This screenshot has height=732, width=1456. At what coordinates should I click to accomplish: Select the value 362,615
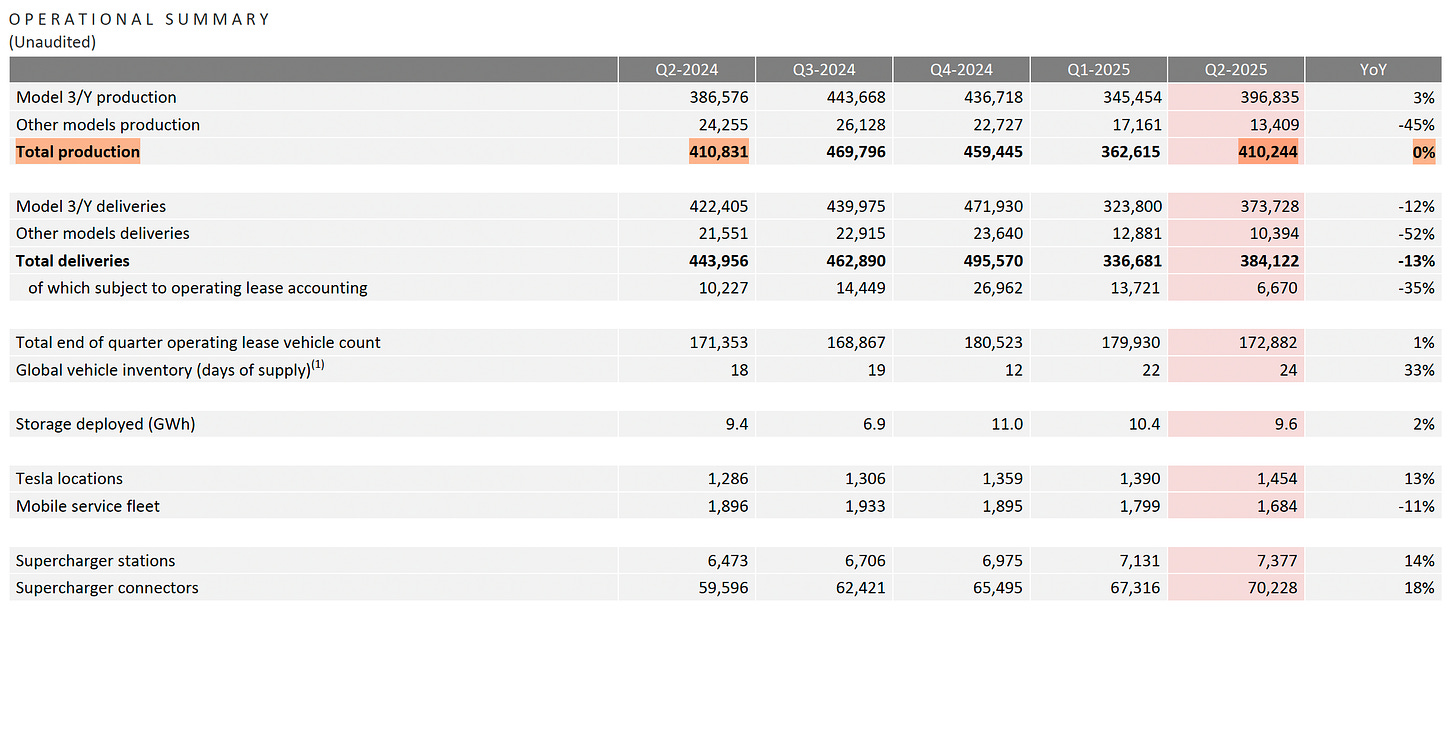[x=1130, y=152]
